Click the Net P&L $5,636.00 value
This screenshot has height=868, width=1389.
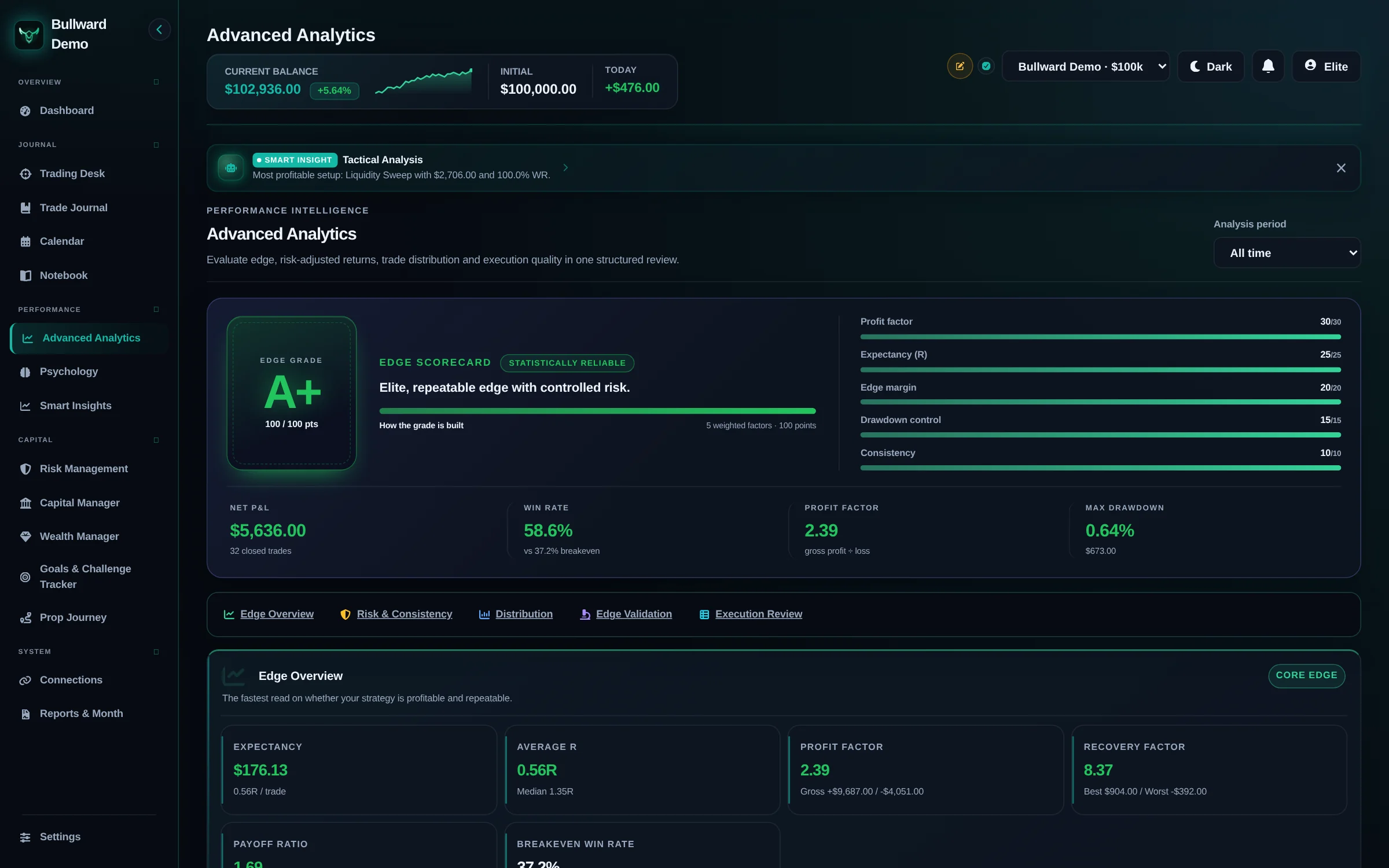tap(267, 531)
